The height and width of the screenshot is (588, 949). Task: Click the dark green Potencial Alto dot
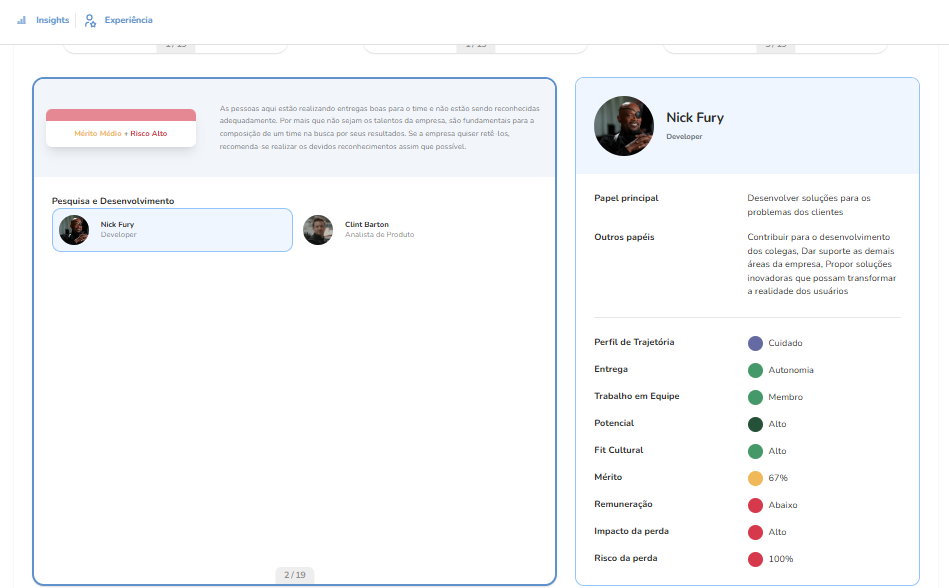755,424
